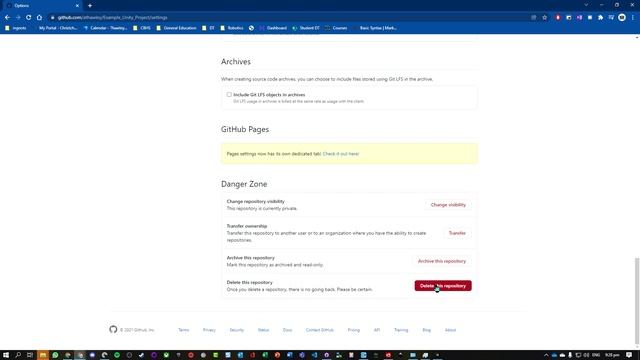Screen dimensions: 640x360
Task: Open the Contact GitHub footer link
Action: (x=320, y=330)
